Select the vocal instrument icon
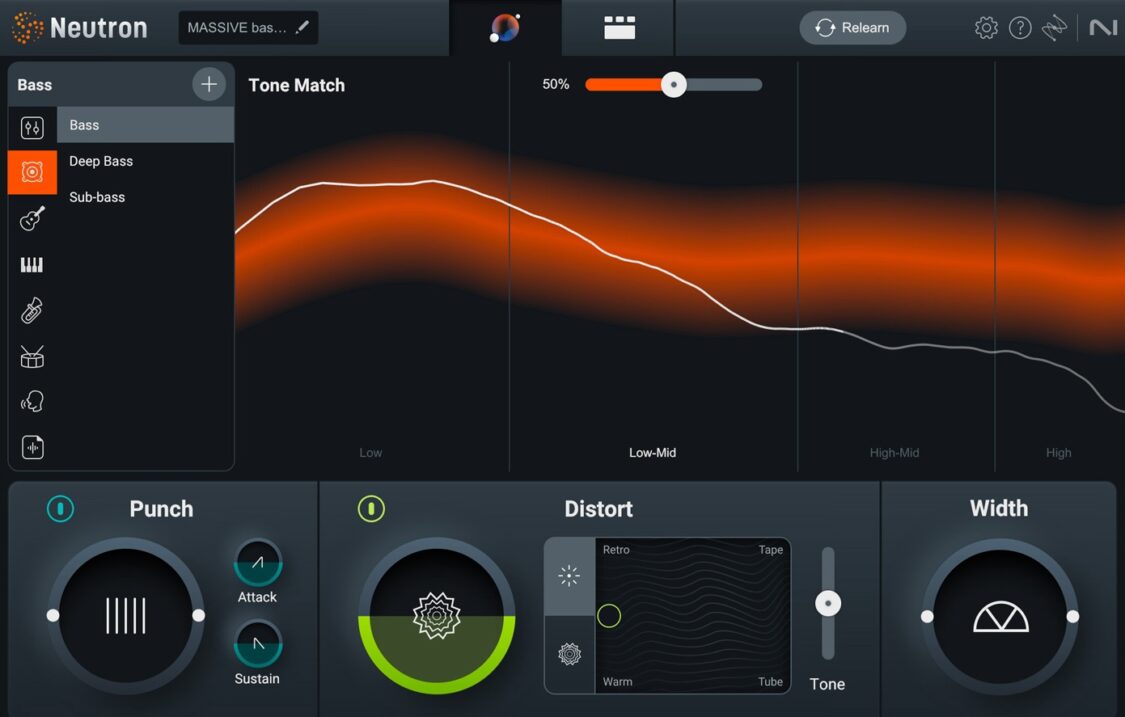Image resolution: width=1125 pixels, height=717 pixels. pos(31,401)
